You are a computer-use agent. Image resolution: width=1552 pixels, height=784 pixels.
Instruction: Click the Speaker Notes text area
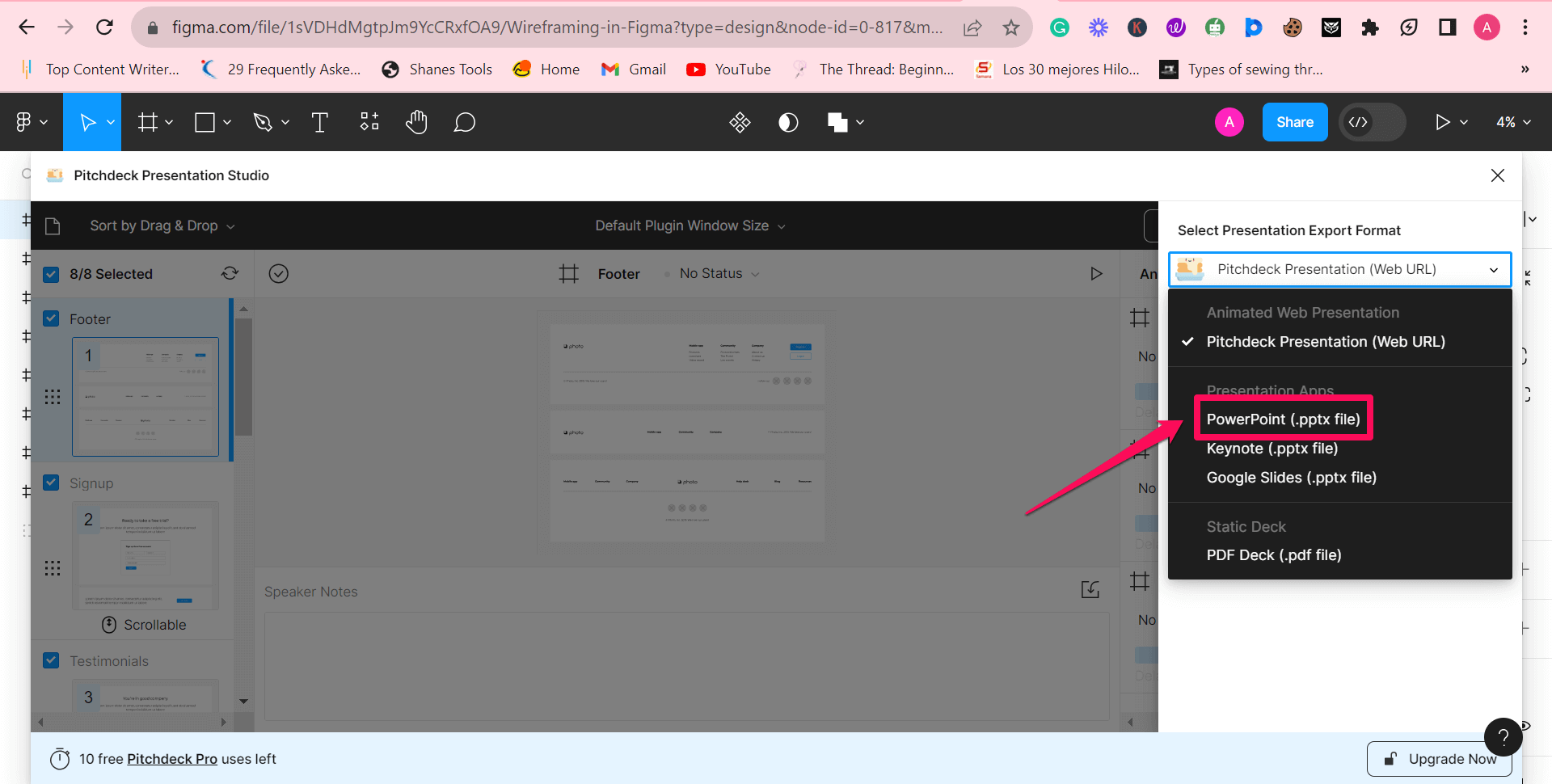click(686, 665)
